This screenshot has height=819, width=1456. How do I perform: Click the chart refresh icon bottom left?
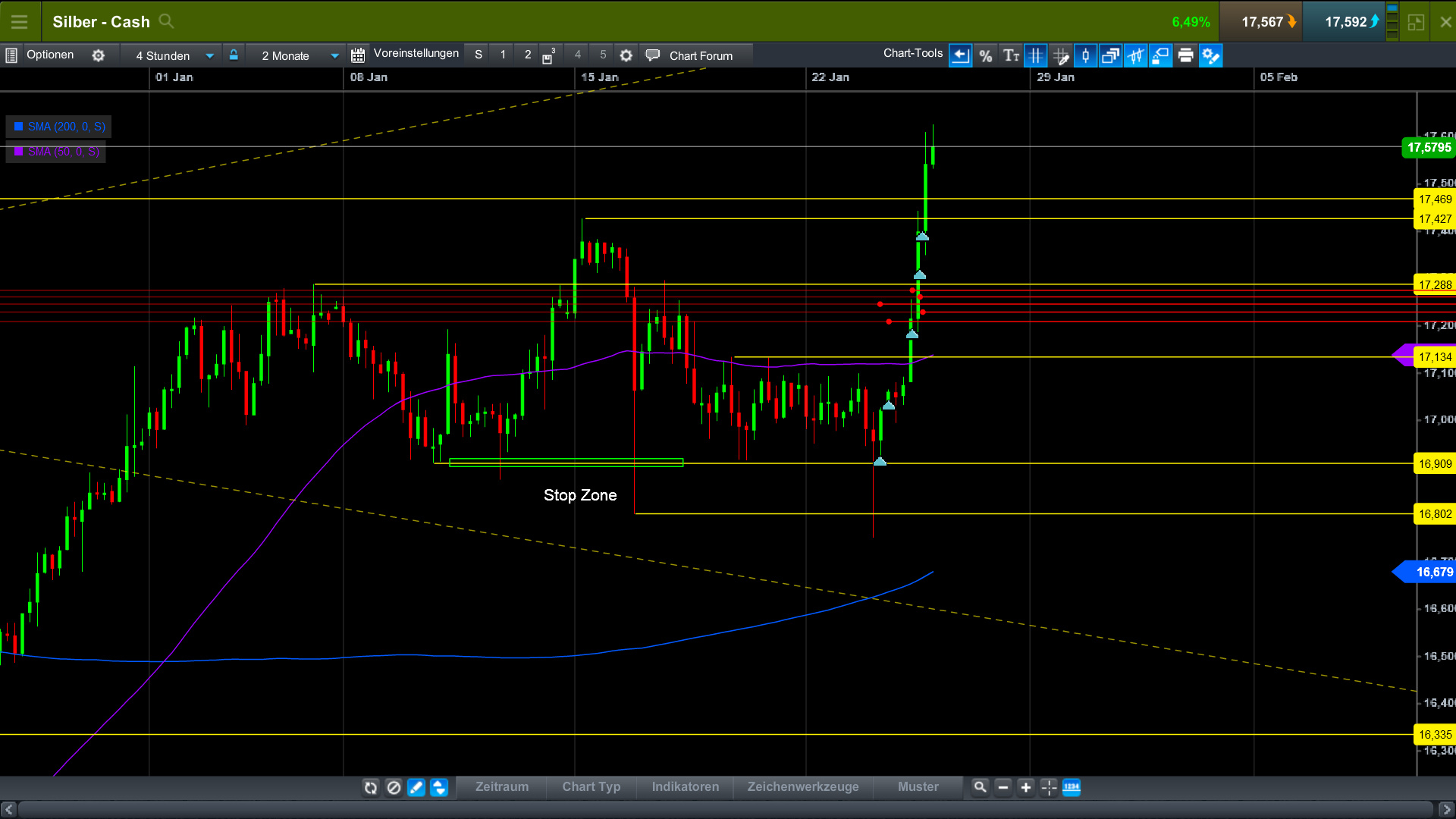click(x=371, y=787)
